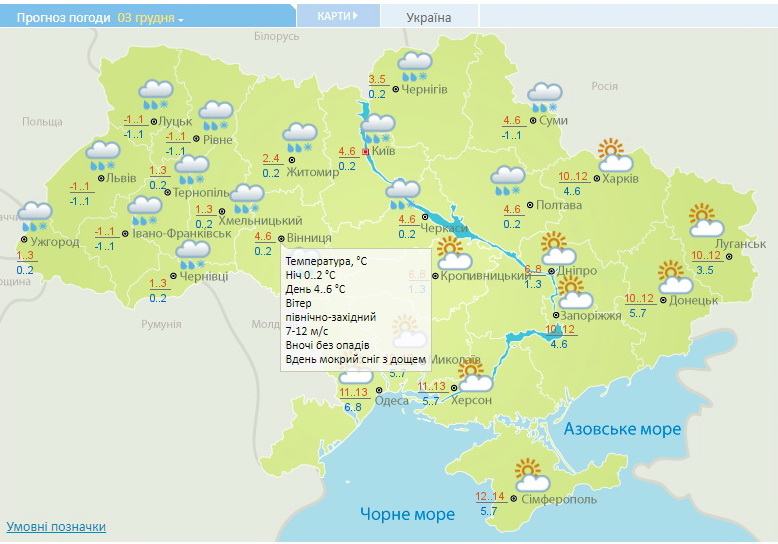Click the sleet icon above Луцьк
778x544 pixels.
click(x=155, y=93)
